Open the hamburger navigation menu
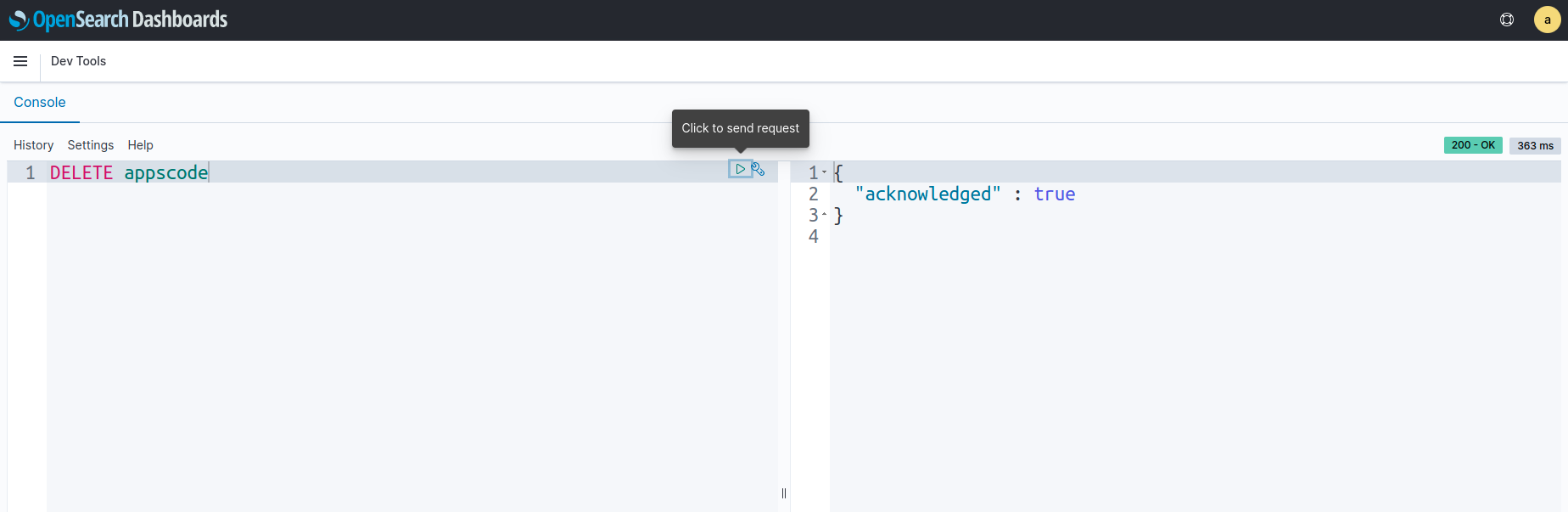 pyautogui.click(x=20, y=61)
